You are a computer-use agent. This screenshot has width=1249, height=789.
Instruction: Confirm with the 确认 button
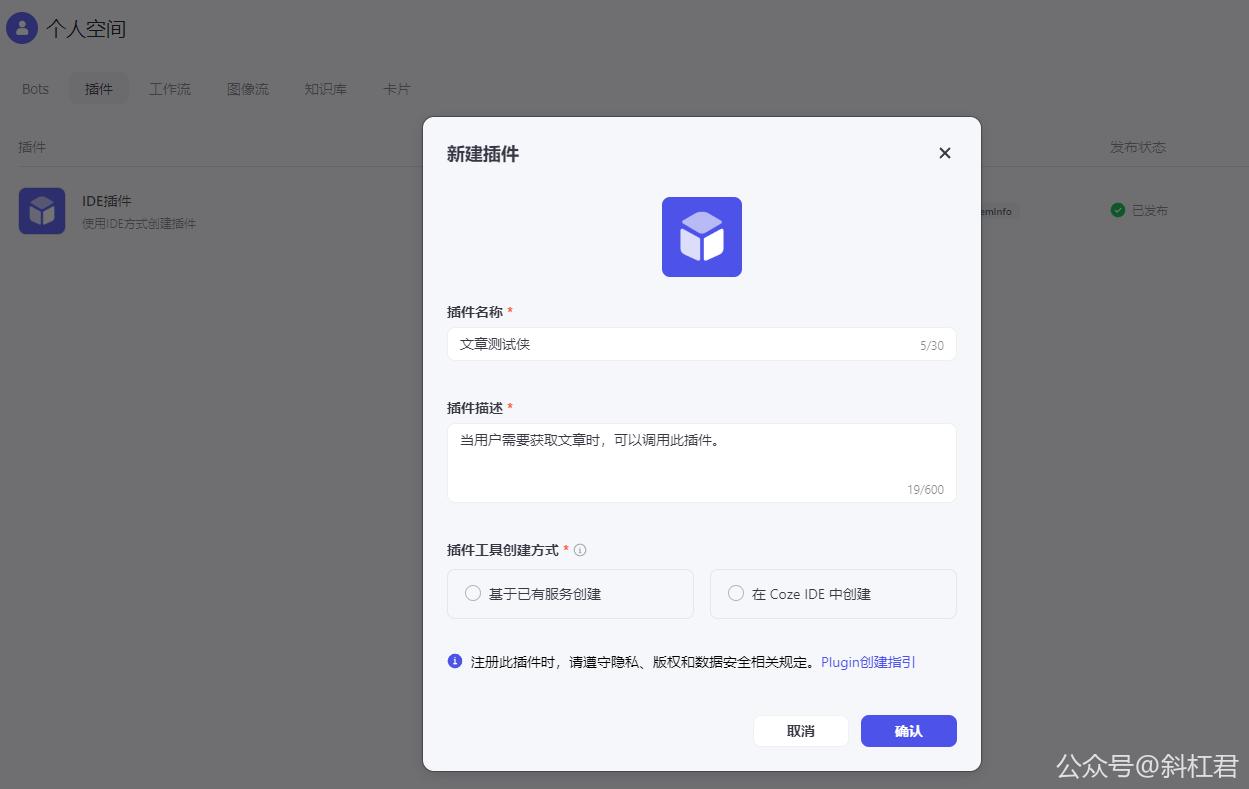coord(909,731)
